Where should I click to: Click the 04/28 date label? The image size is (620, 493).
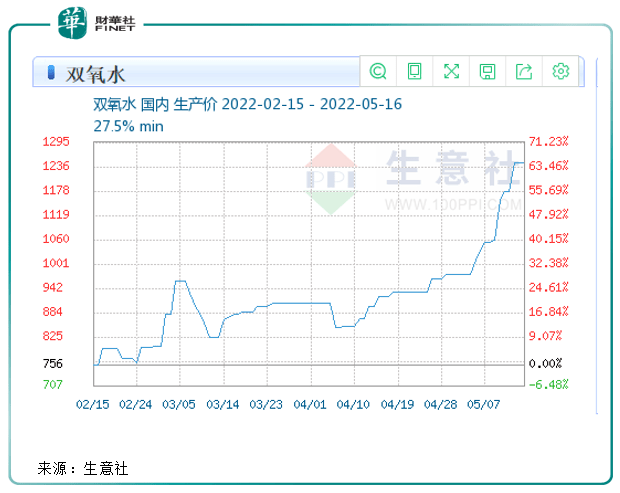(x=440, y=405)
